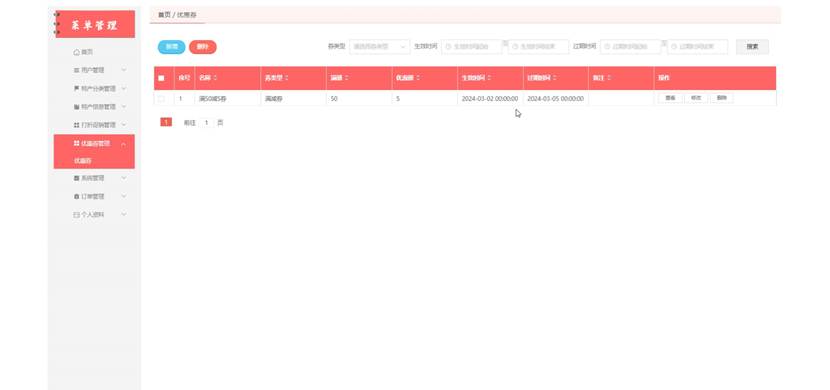
Task: Expand the 订单管理 sidebar section
Action: [123, 196]
